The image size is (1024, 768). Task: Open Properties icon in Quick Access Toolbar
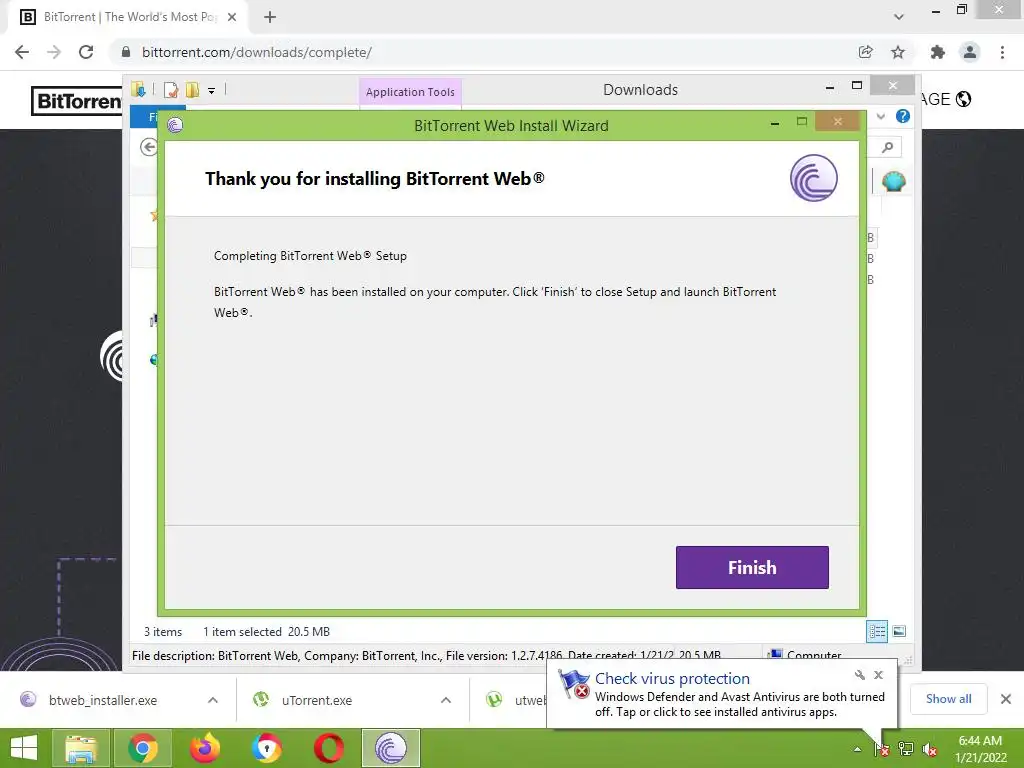(171, 90)
